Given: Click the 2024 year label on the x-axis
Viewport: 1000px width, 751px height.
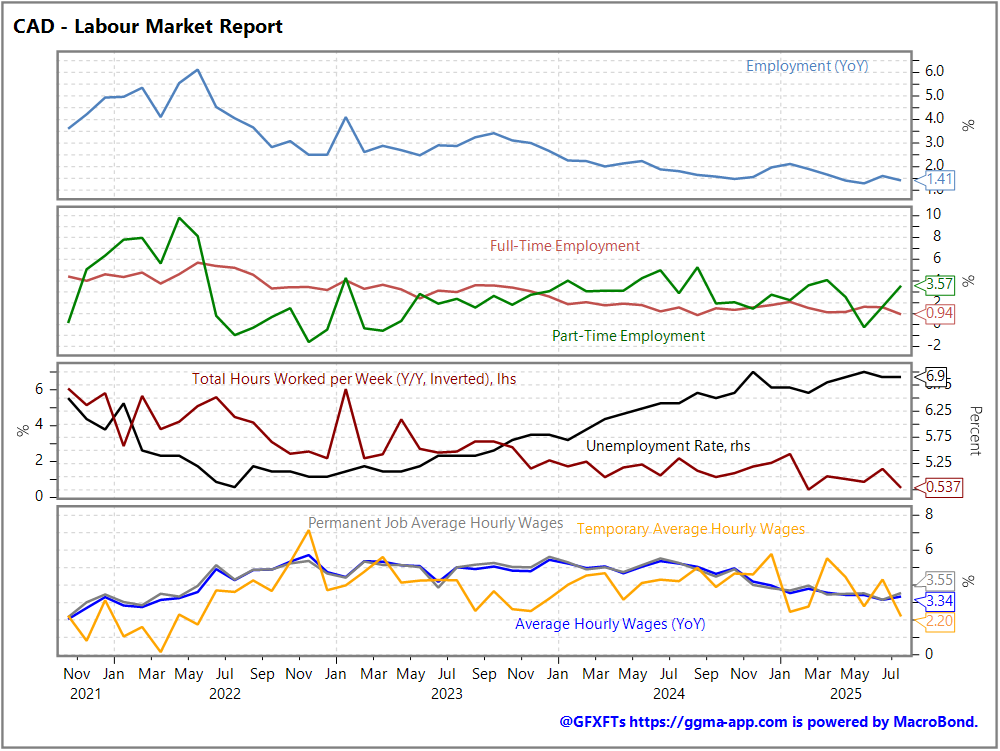Looking at the screenshot, I should coord(668,694).
